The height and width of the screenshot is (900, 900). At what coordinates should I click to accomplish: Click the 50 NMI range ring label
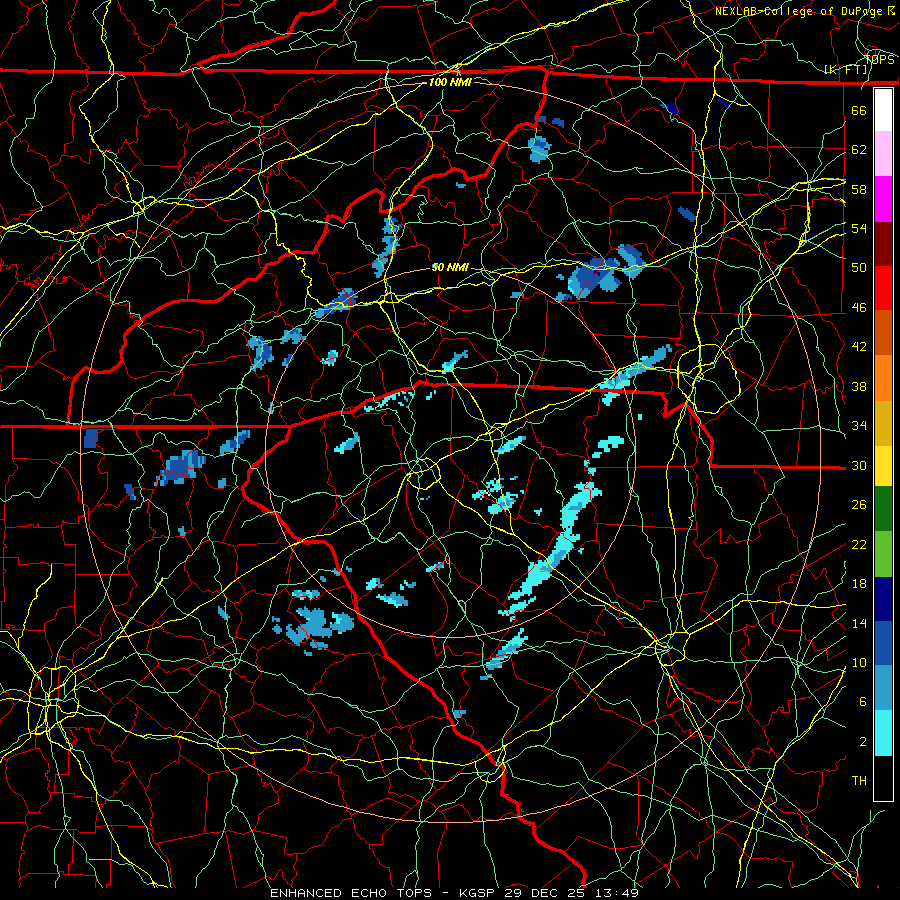(450, 267)
